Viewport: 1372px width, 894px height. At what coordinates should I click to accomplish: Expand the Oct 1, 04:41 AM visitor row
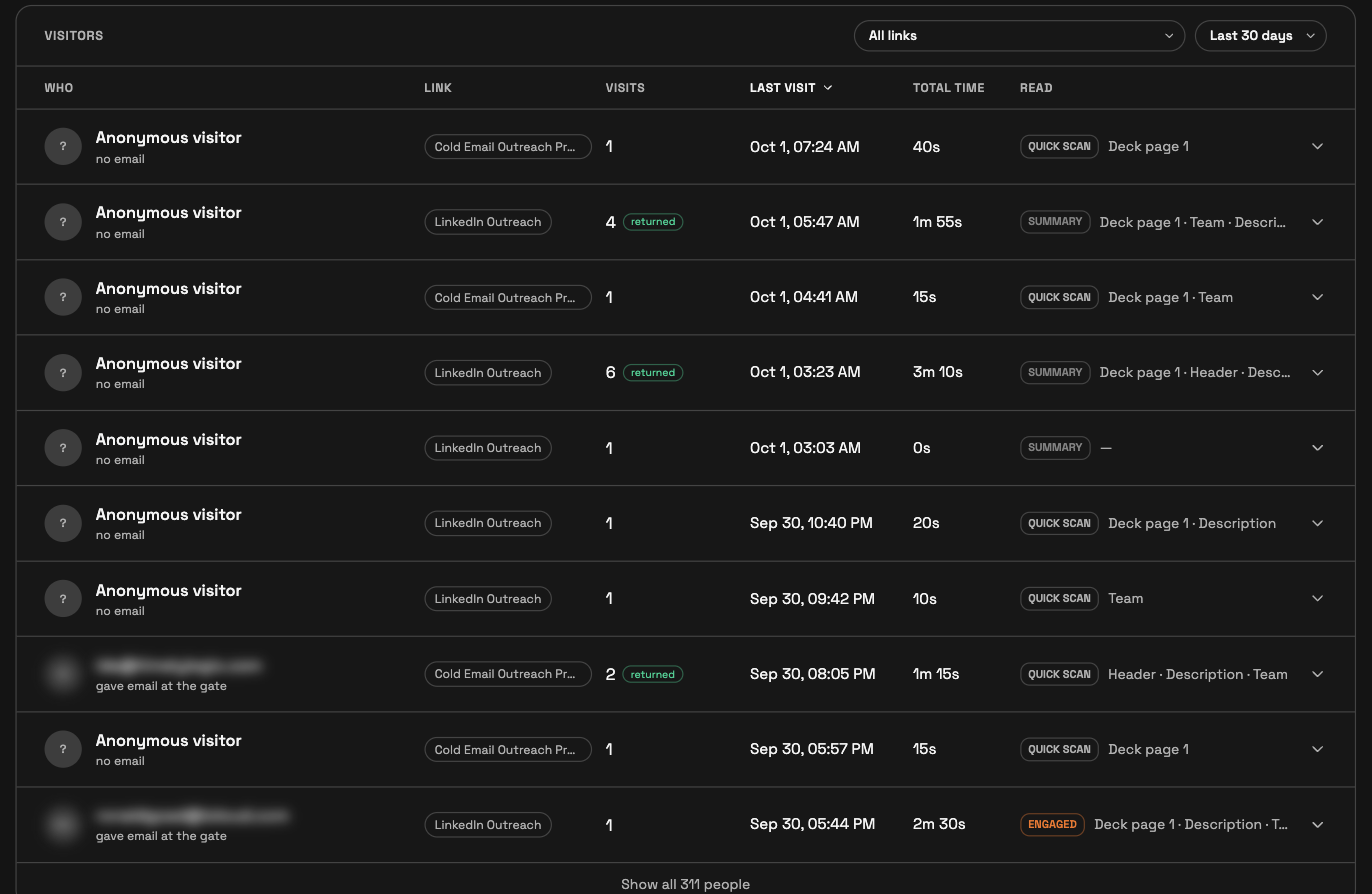pyautogui.click(x=1317, y=297)
